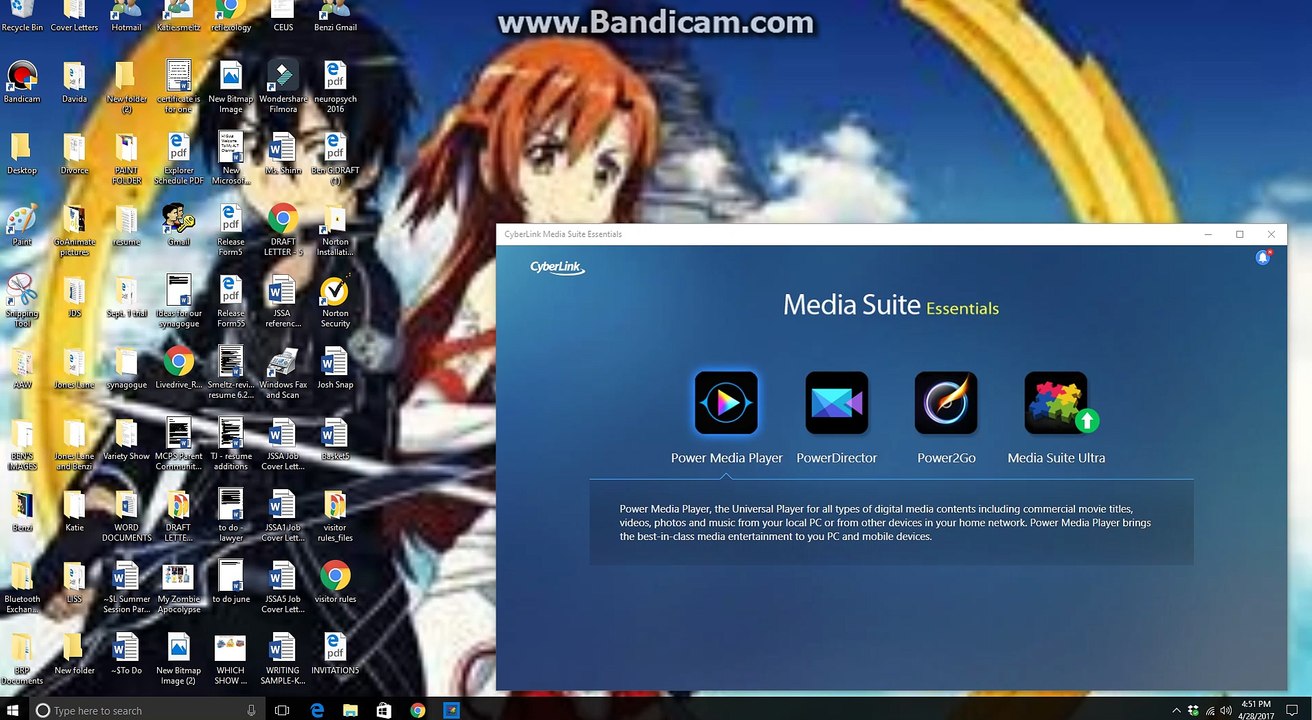
Task: Select the Ms. Shinn Word document
Action: click(x=283, y=154)
